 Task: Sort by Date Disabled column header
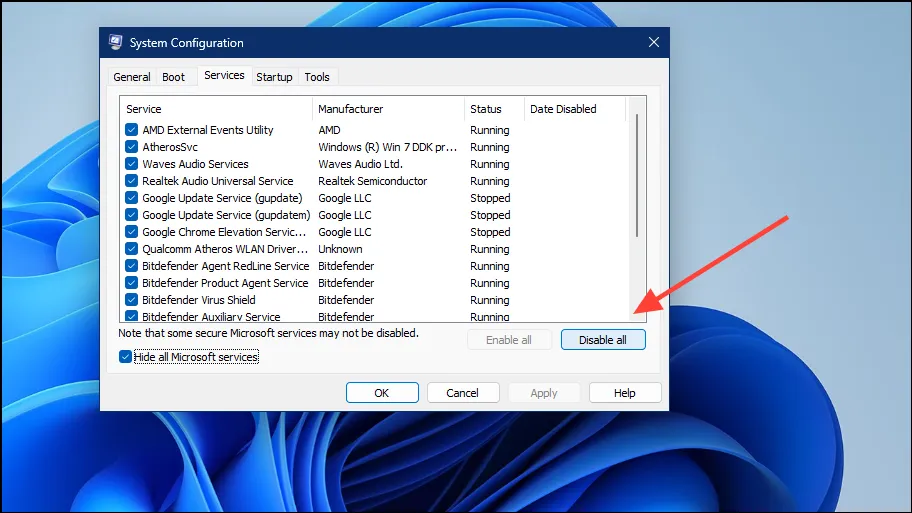[575, 109]
